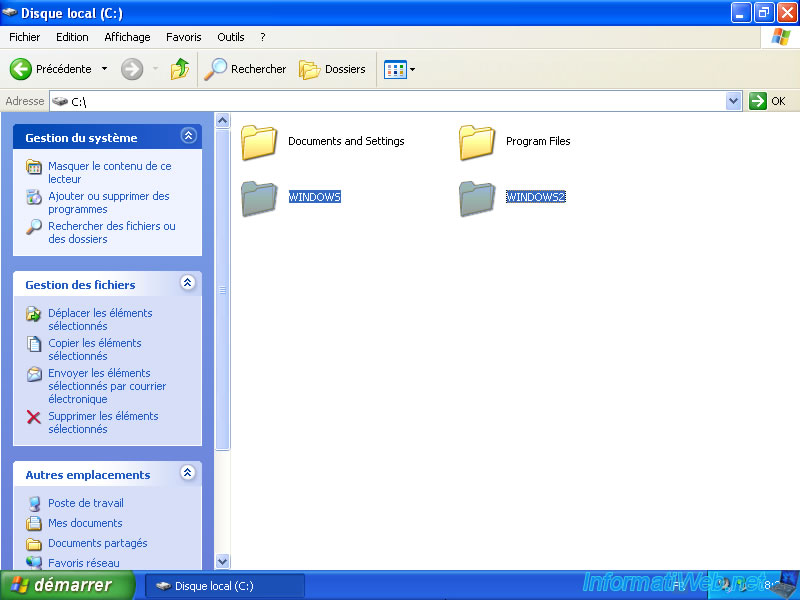Click the Rechercher des fichiers magnifier icon
Screen dimensions: 800x600
point(34,227)
